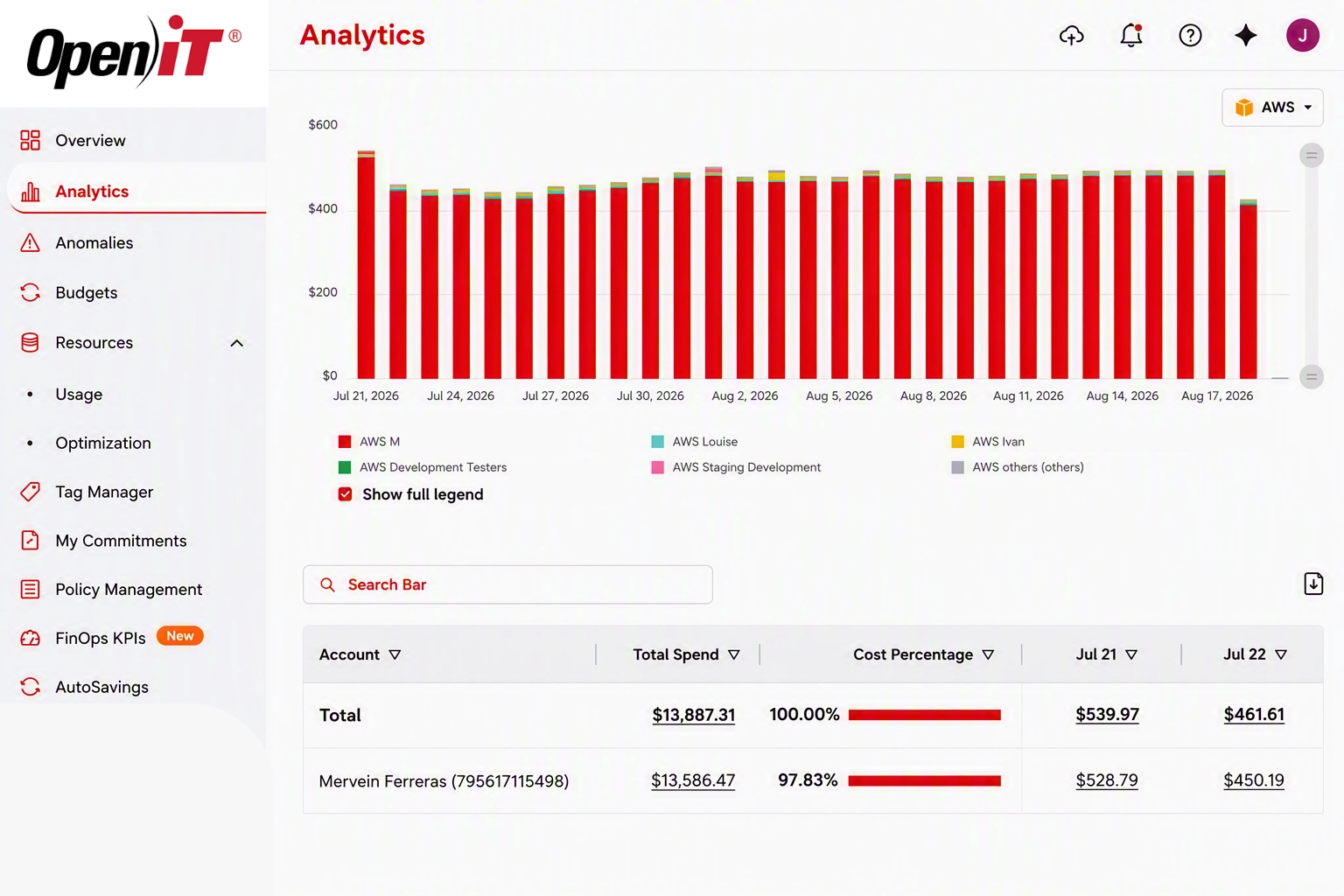The image size is (1344, 896).
Task: Click the New badge on FinOps KPIs
Action: tap(180, 636)
